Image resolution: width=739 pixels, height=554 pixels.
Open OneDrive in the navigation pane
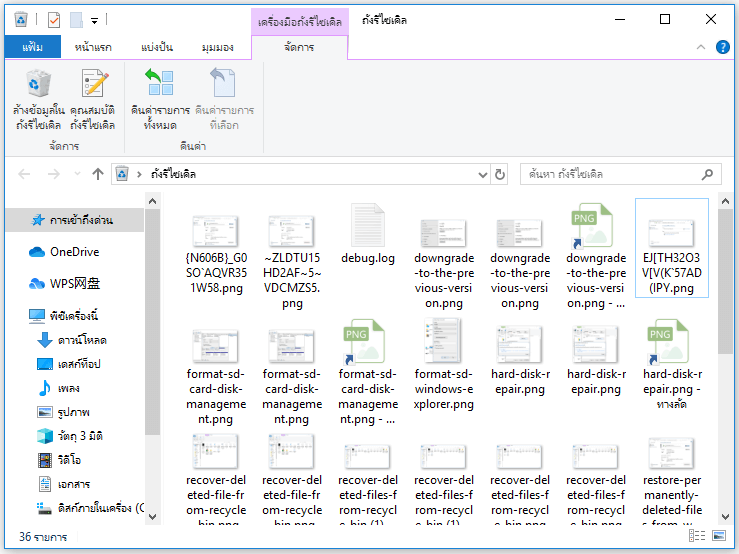tap(74, 252)
